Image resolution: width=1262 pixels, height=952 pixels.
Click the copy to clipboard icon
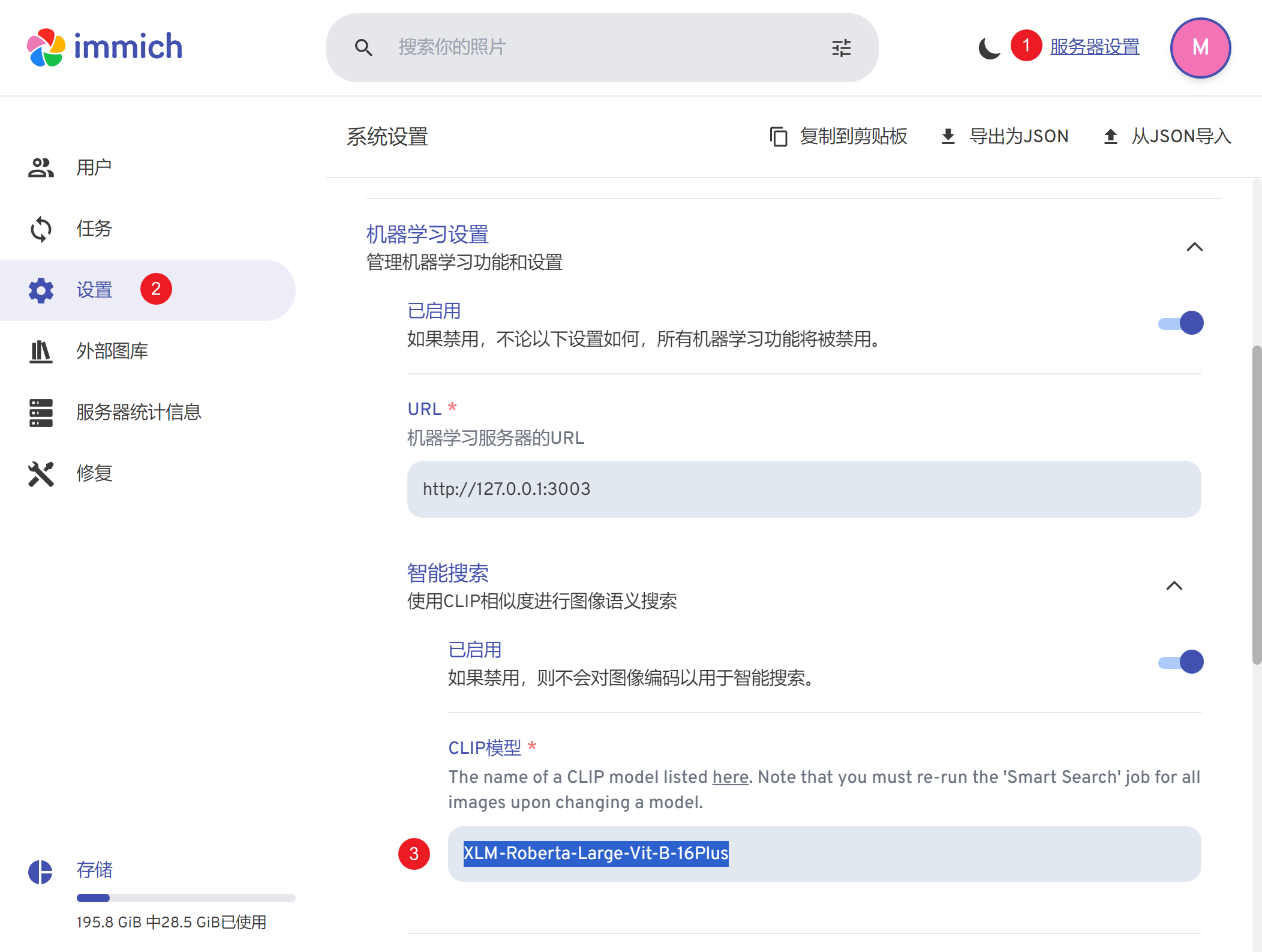pyautogui.click(x=778, y=137)
